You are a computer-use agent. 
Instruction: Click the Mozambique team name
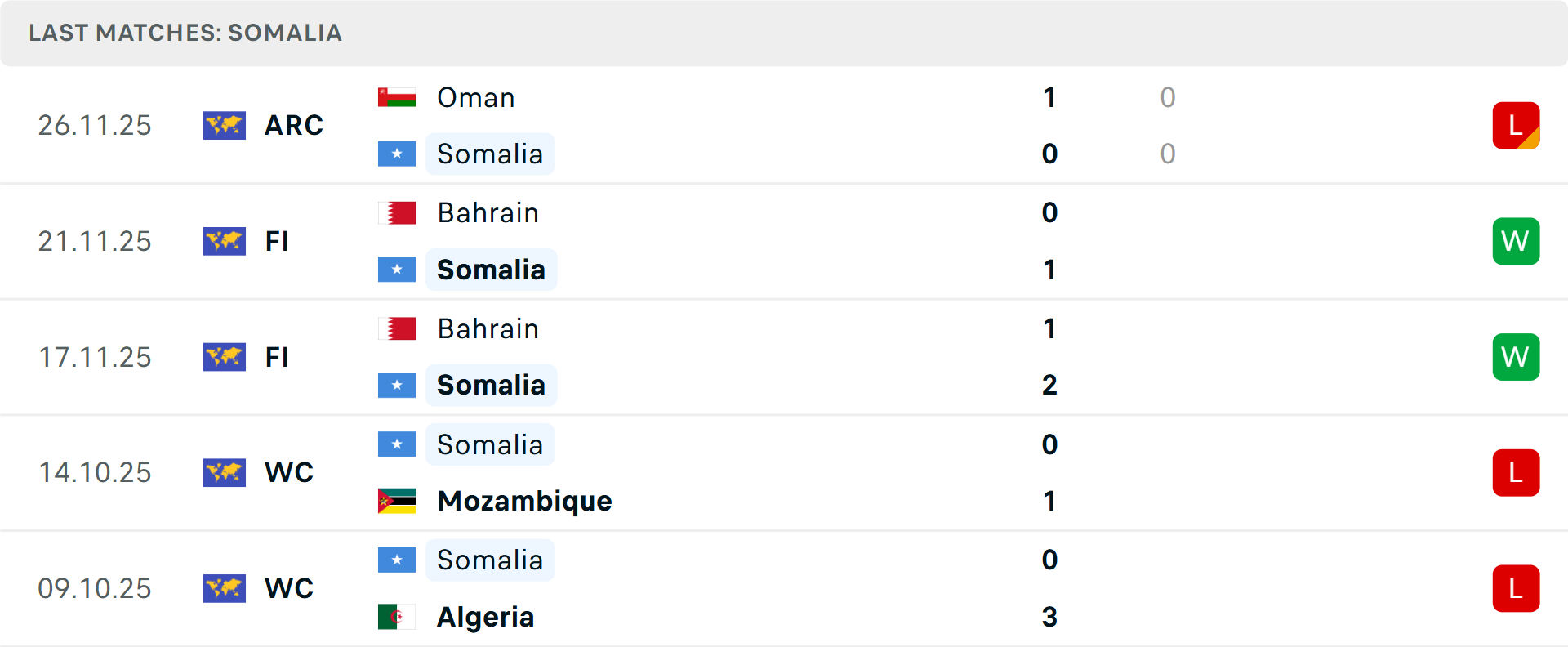click(524, 501)
